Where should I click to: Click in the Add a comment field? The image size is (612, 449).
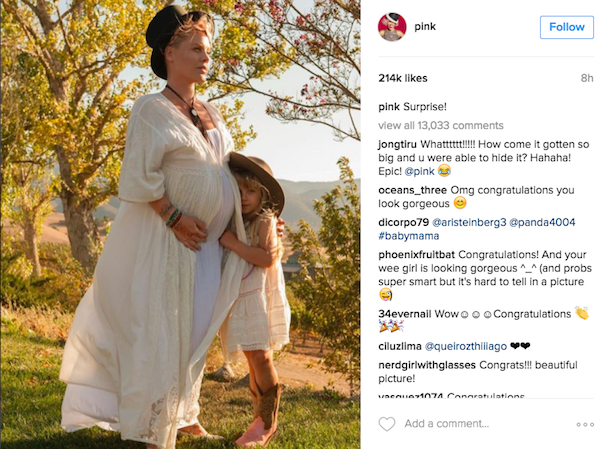tap(447, 424)
